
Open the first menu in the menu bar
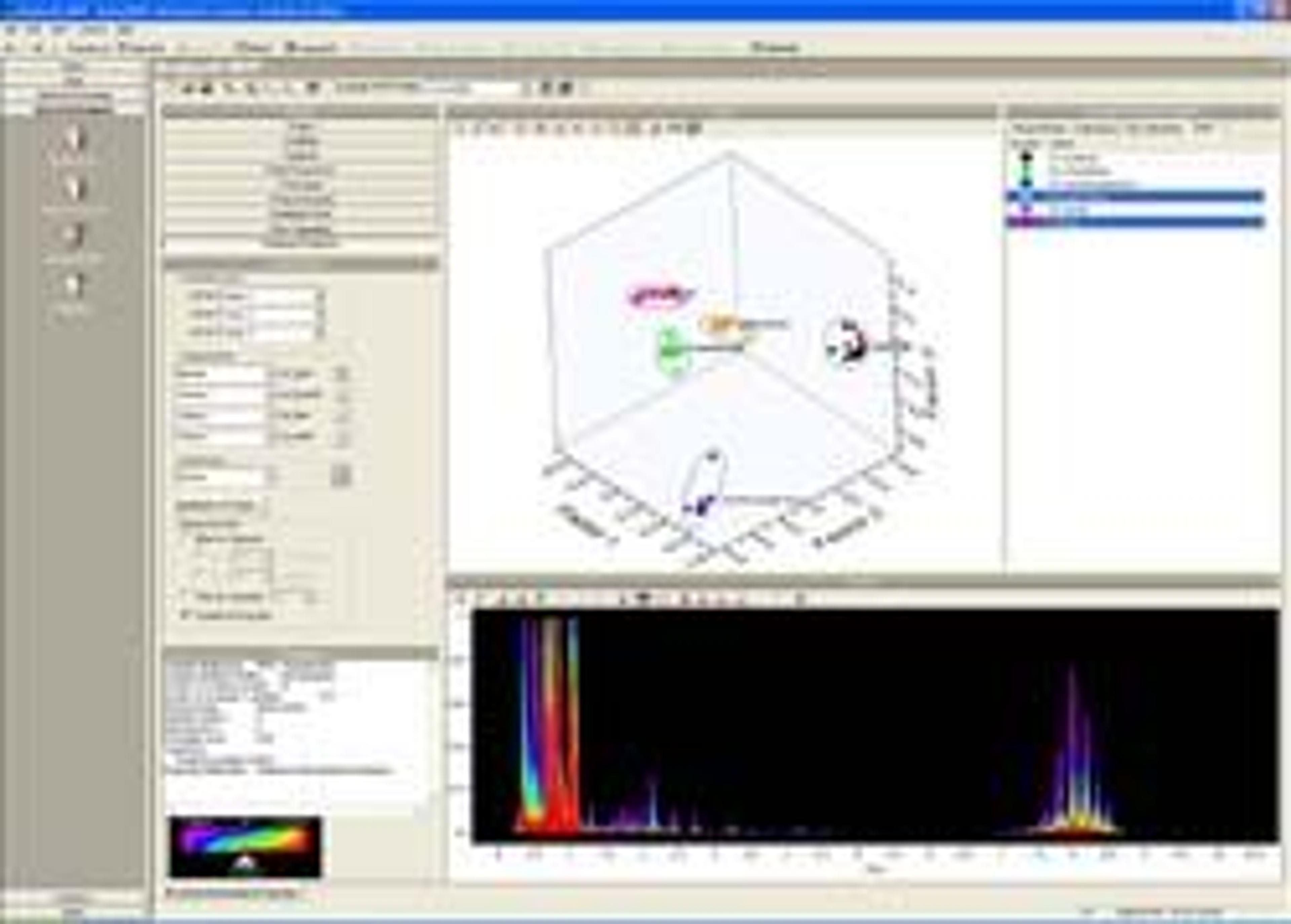coord(11,30)
